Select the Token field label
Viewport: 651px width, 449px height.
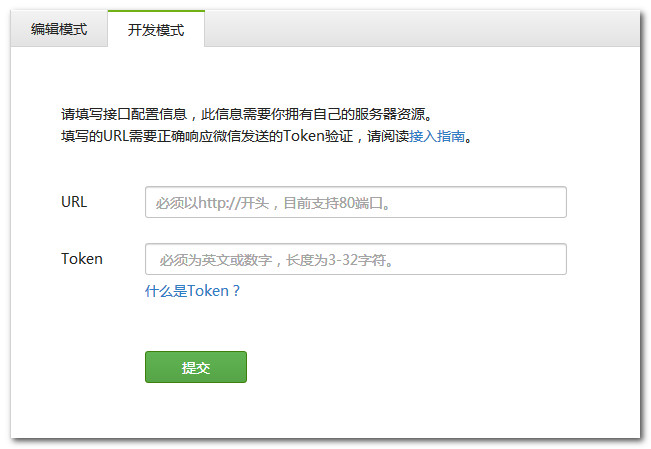click(82, 259)
